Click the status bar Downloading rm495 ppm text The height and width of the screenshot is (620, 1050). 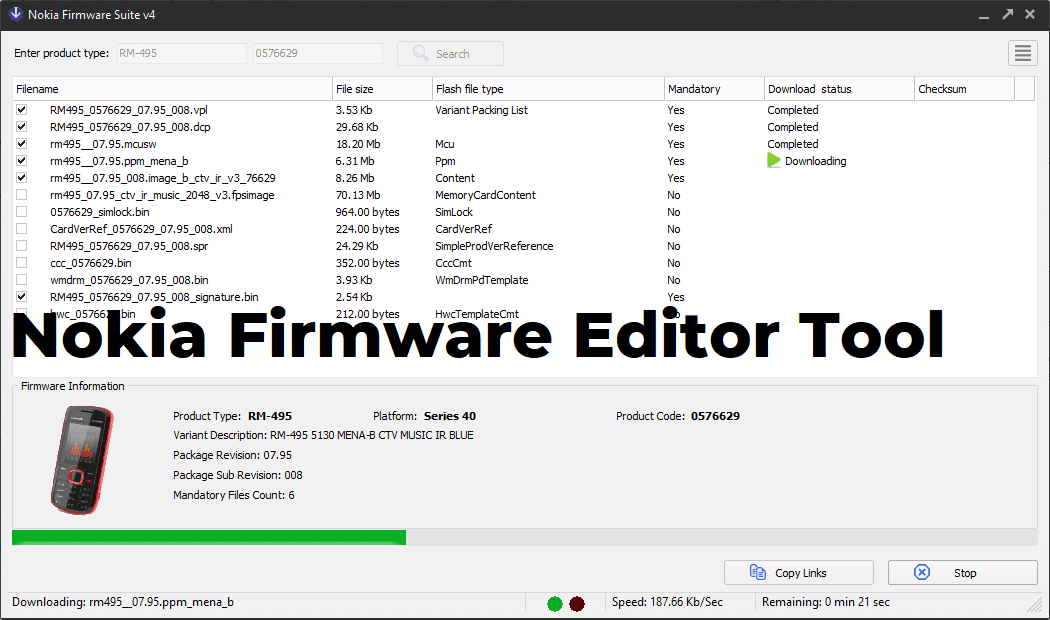tap(123, 602)
